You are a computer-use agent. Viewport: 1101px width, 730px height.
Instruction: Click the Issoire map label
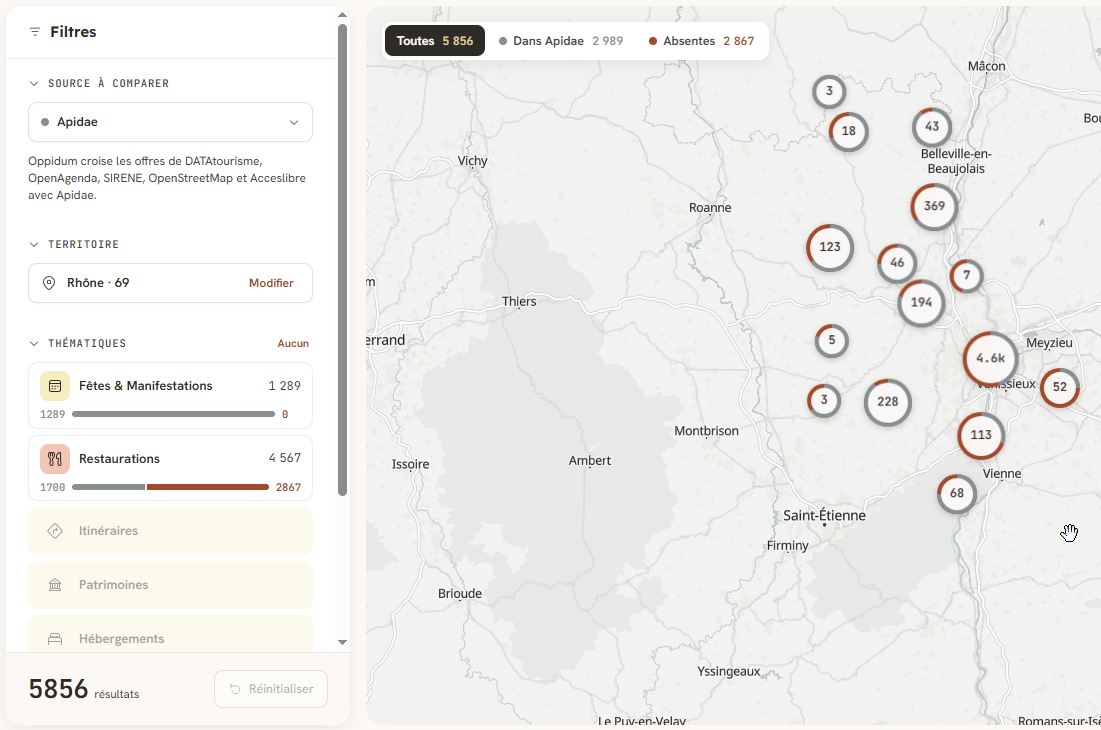point(411,464)
